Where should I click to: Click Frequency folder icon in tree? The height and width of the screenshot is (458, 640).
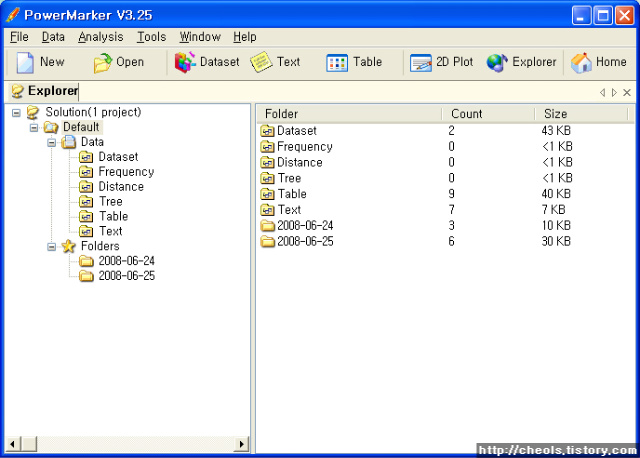(86, 172)
